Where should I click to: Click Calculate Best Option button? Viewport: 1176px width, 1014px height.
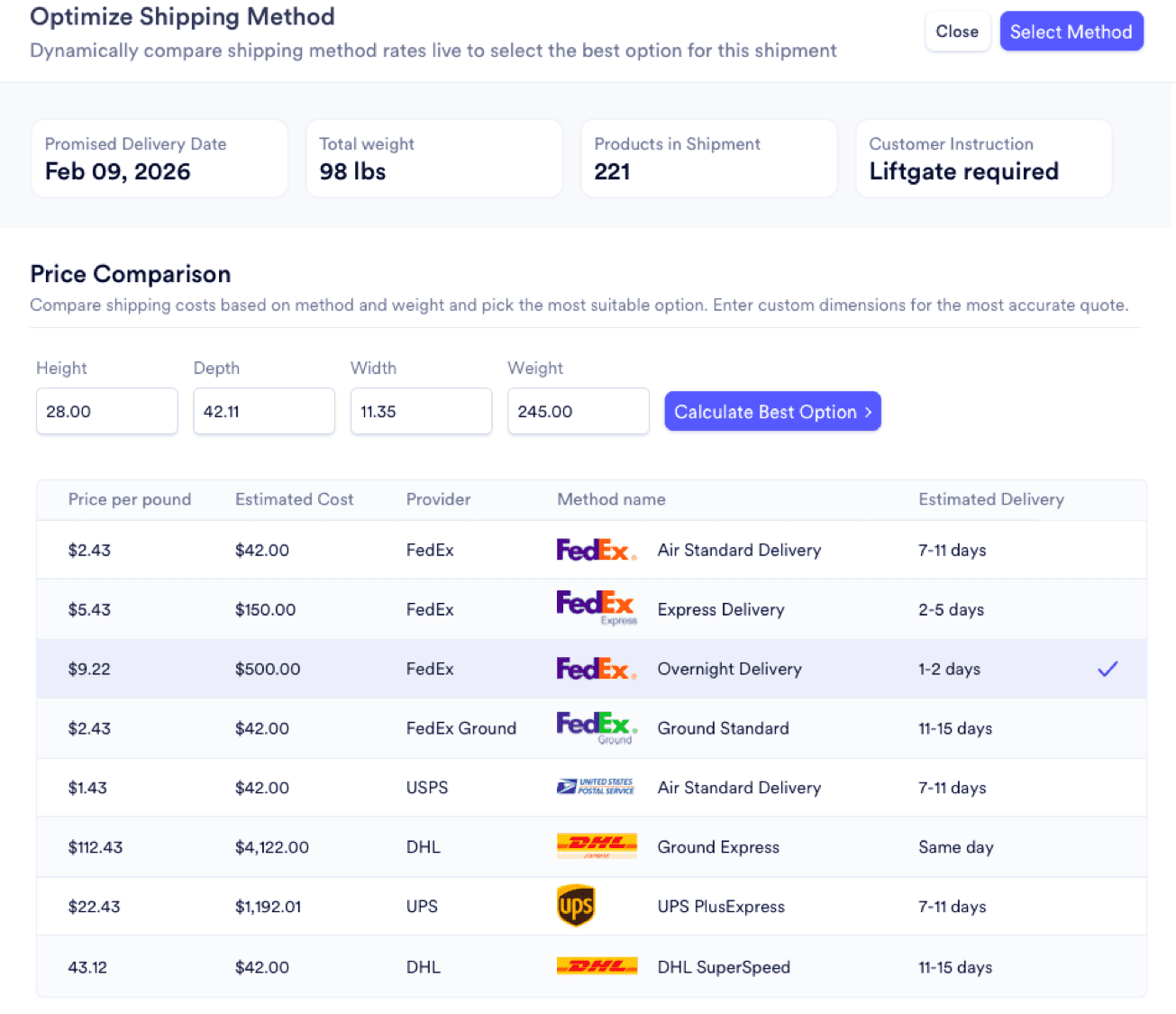772,412
